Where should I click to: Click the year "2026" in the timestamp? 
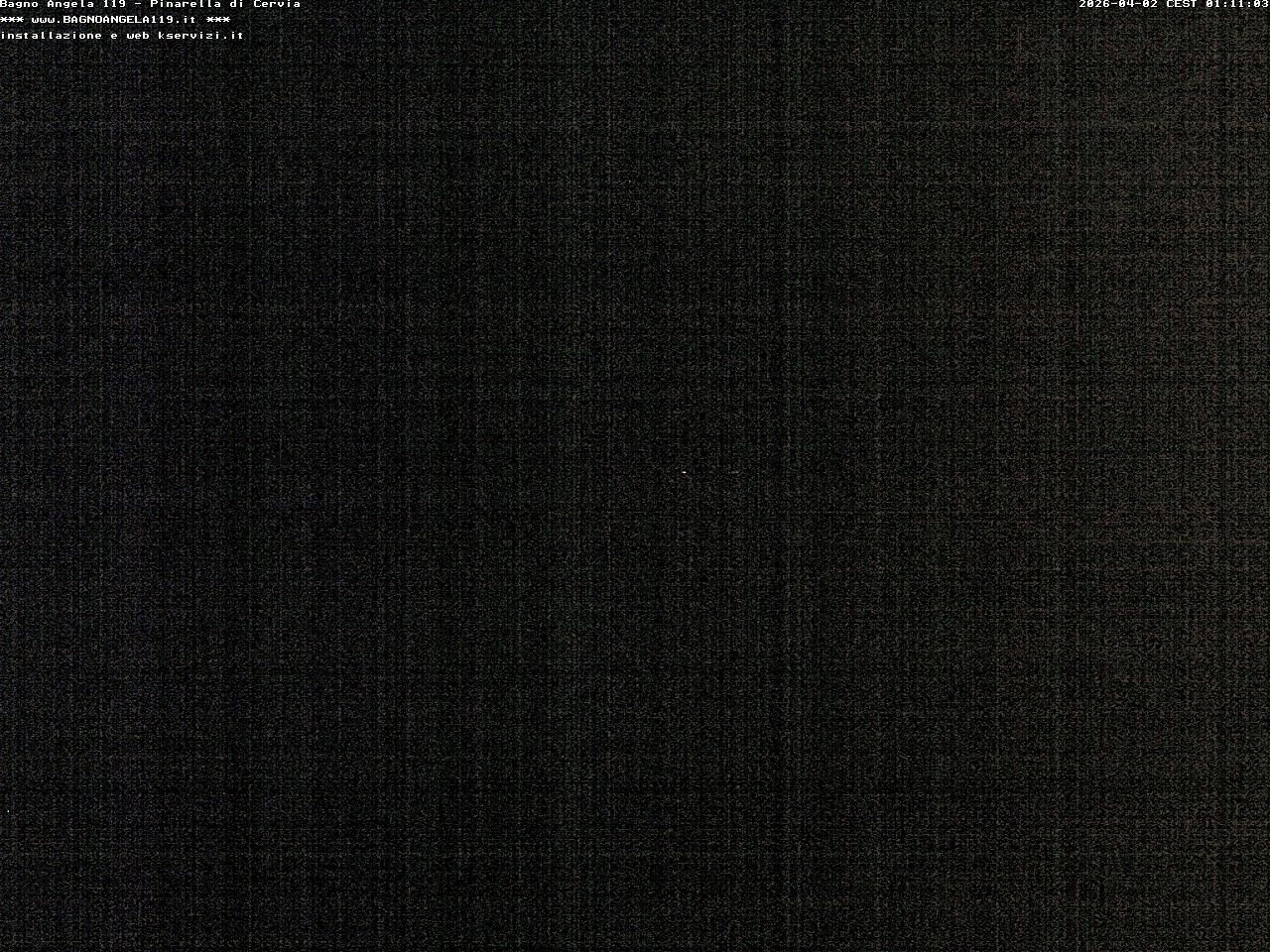tap(1094, 5)
